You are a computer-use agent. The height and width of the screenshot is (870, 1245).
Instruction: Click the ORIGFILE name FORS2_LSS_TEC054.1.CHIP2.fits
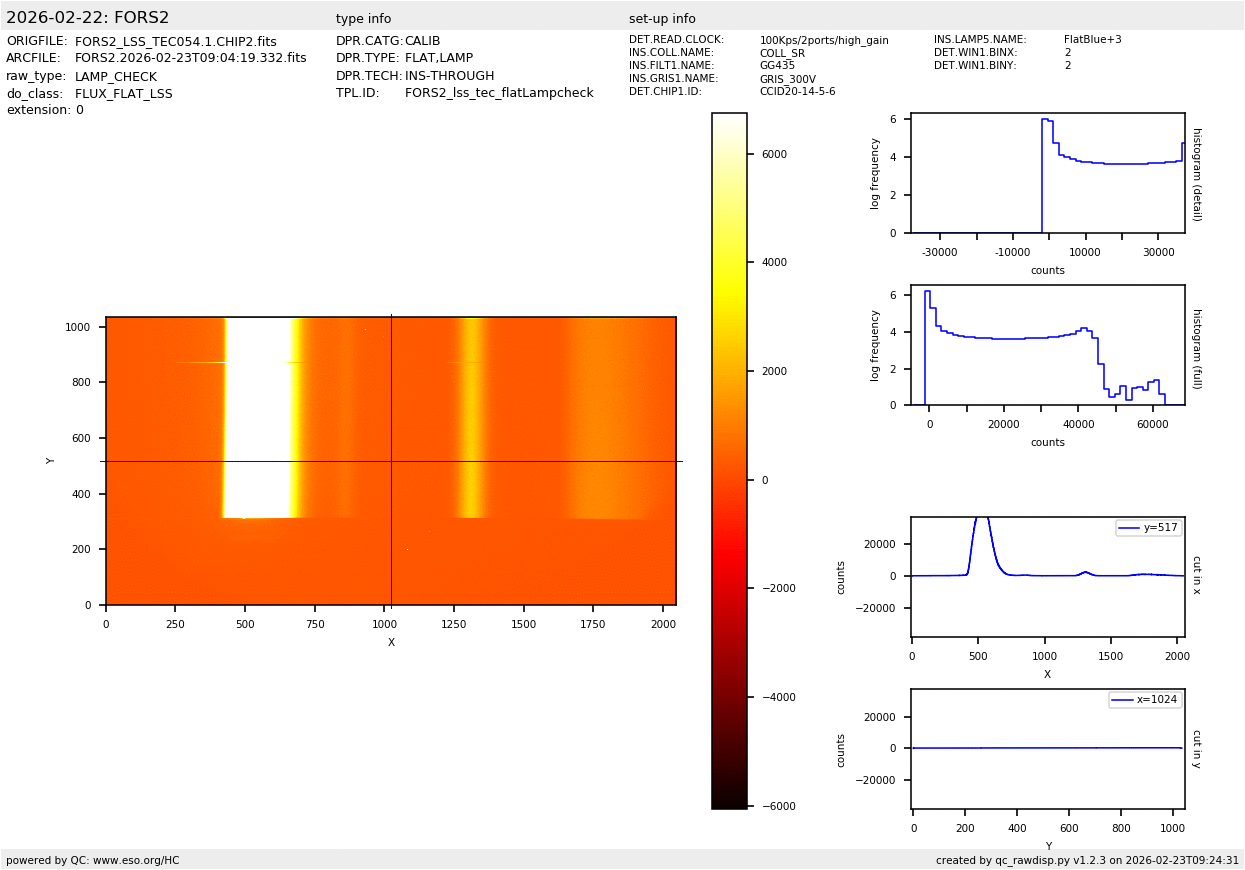tap(175, 42)
